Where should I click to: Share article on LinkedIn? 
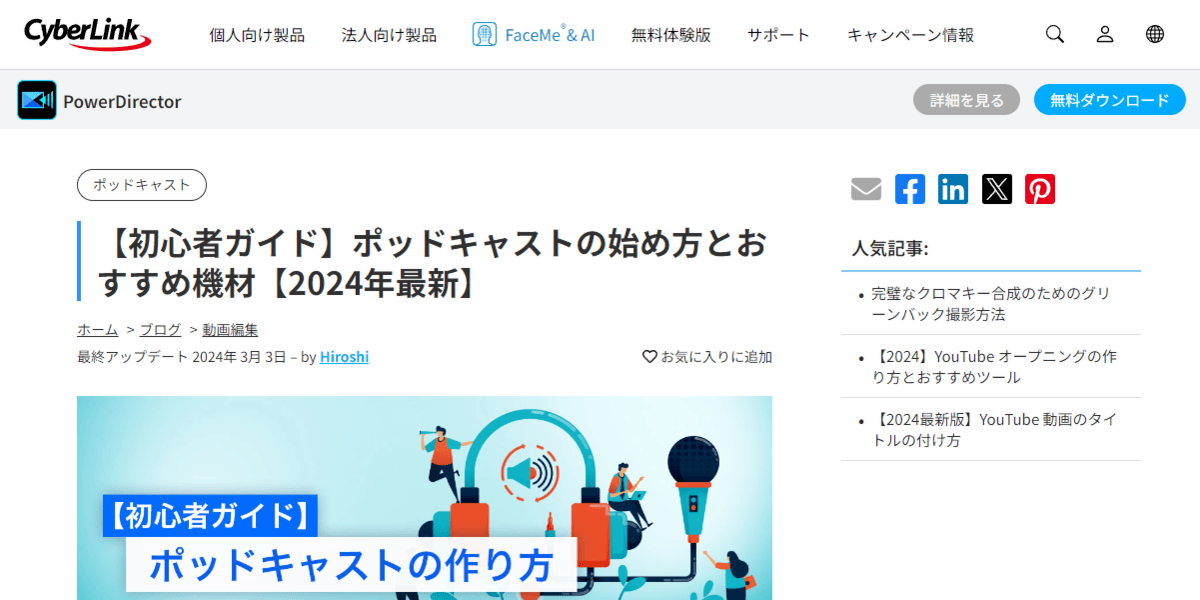[x=953, y=189]
